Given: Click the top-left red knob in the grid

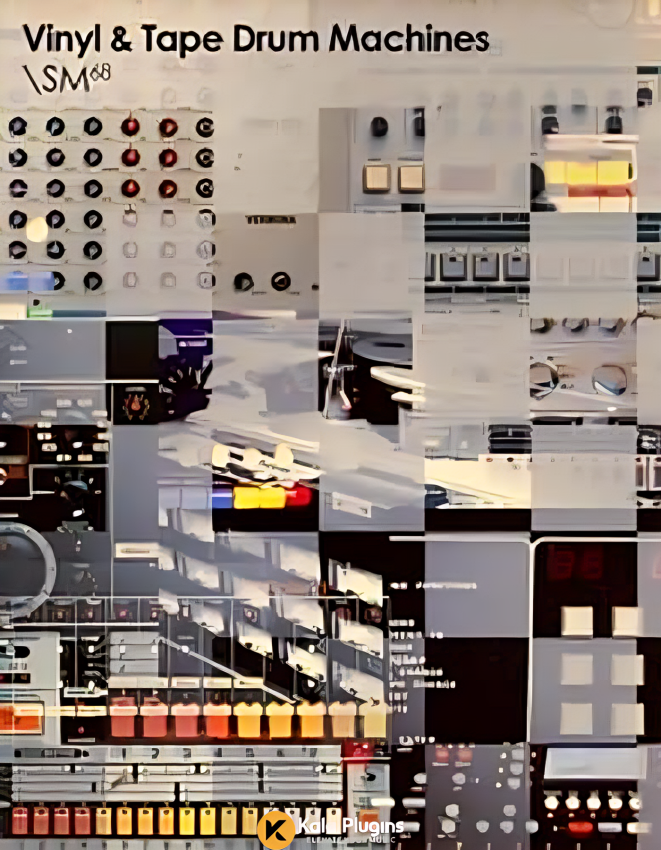Looking at the screenshot, I should (x=130, y=126).
